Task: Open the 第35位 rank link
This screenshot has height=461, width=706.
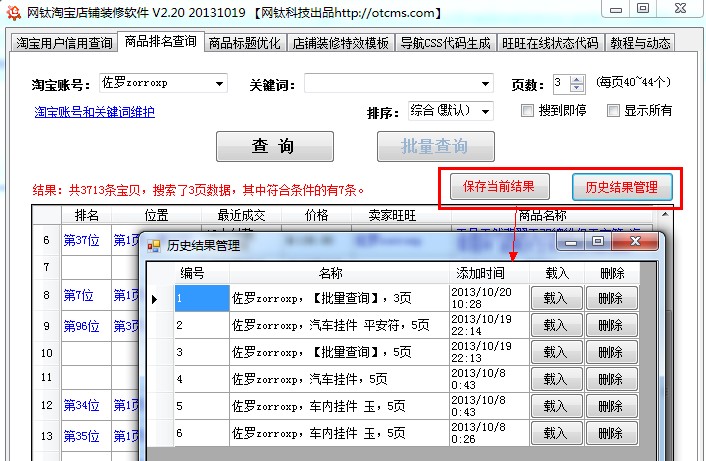Action: point(81,436)
